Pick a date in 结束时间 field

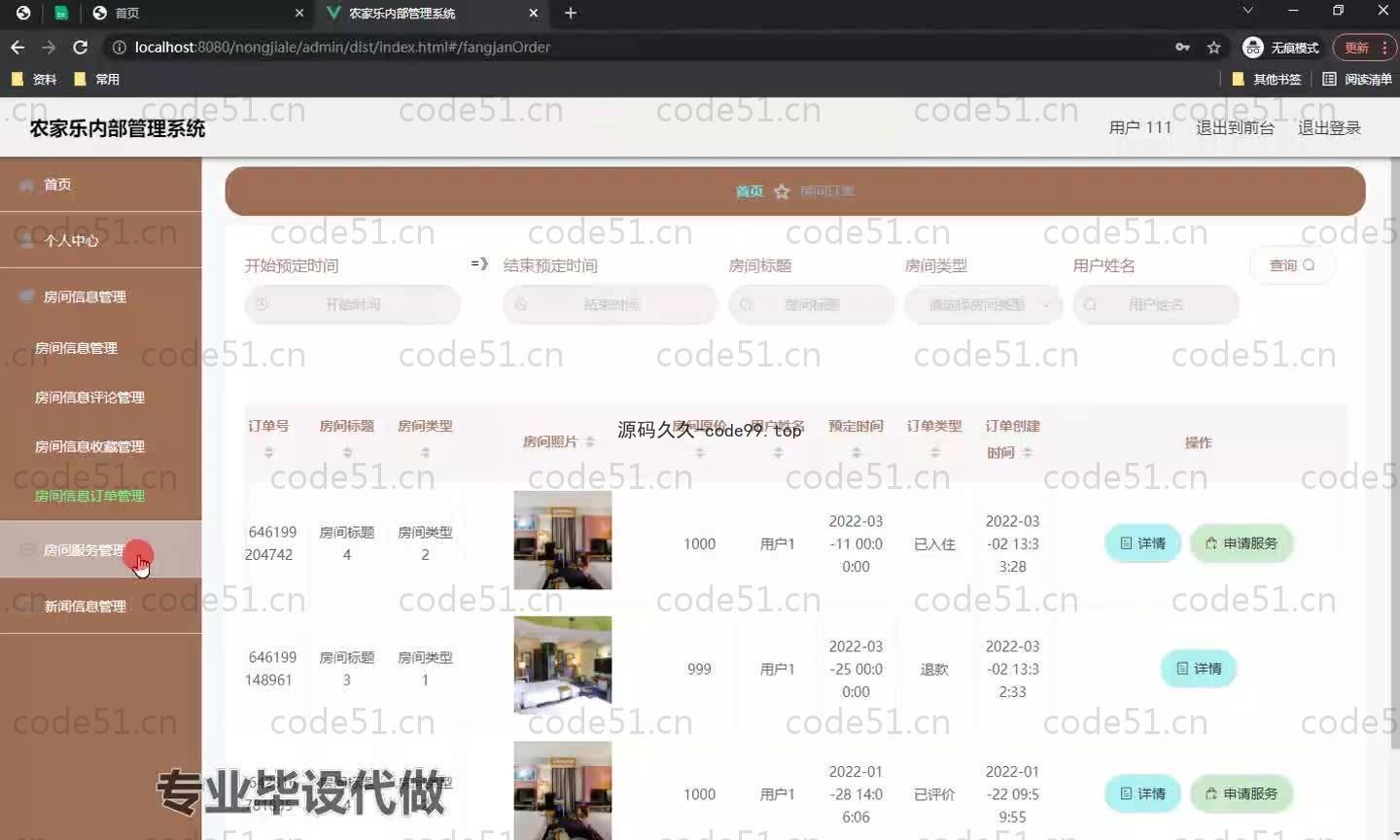610,304
